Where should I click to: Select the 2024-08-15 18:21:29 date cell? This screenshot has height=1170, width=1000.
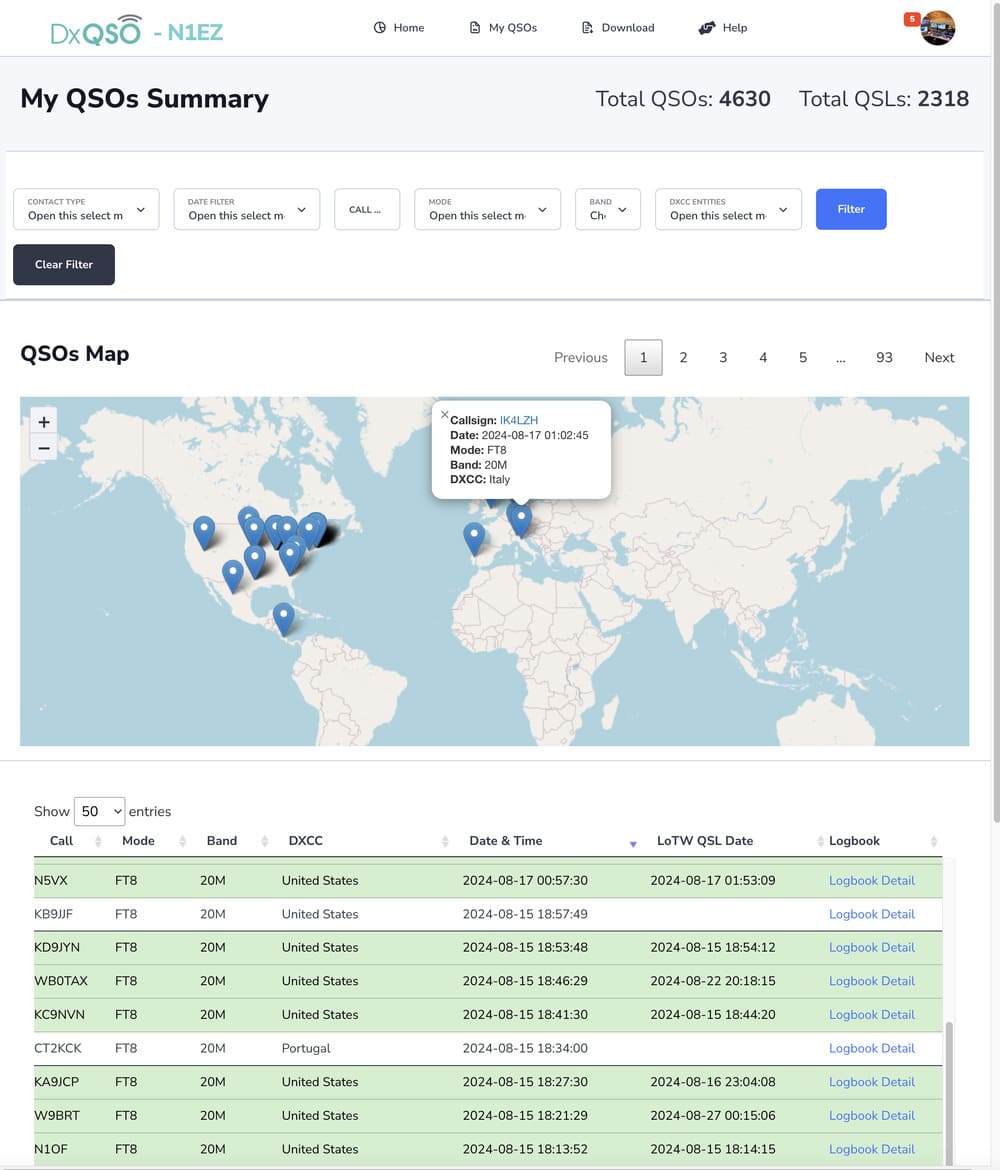click(525, 1116)
